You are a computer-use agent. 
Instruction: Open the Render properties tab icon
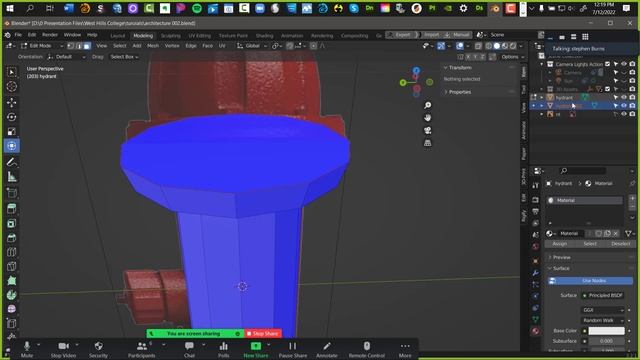[535, 200]
